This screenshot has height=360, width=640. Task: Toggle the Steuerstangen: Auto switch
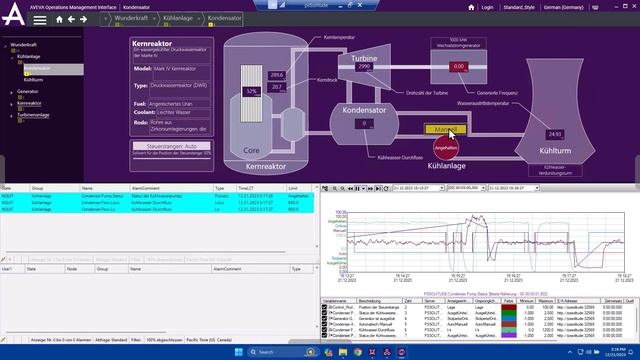pos(171,146)
